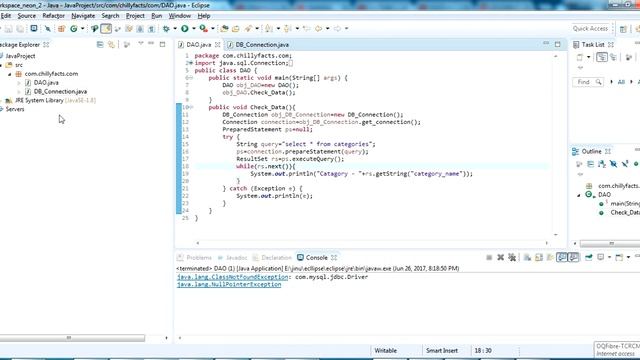Click editor horizontal scrollbar track

tap(372, 243)
